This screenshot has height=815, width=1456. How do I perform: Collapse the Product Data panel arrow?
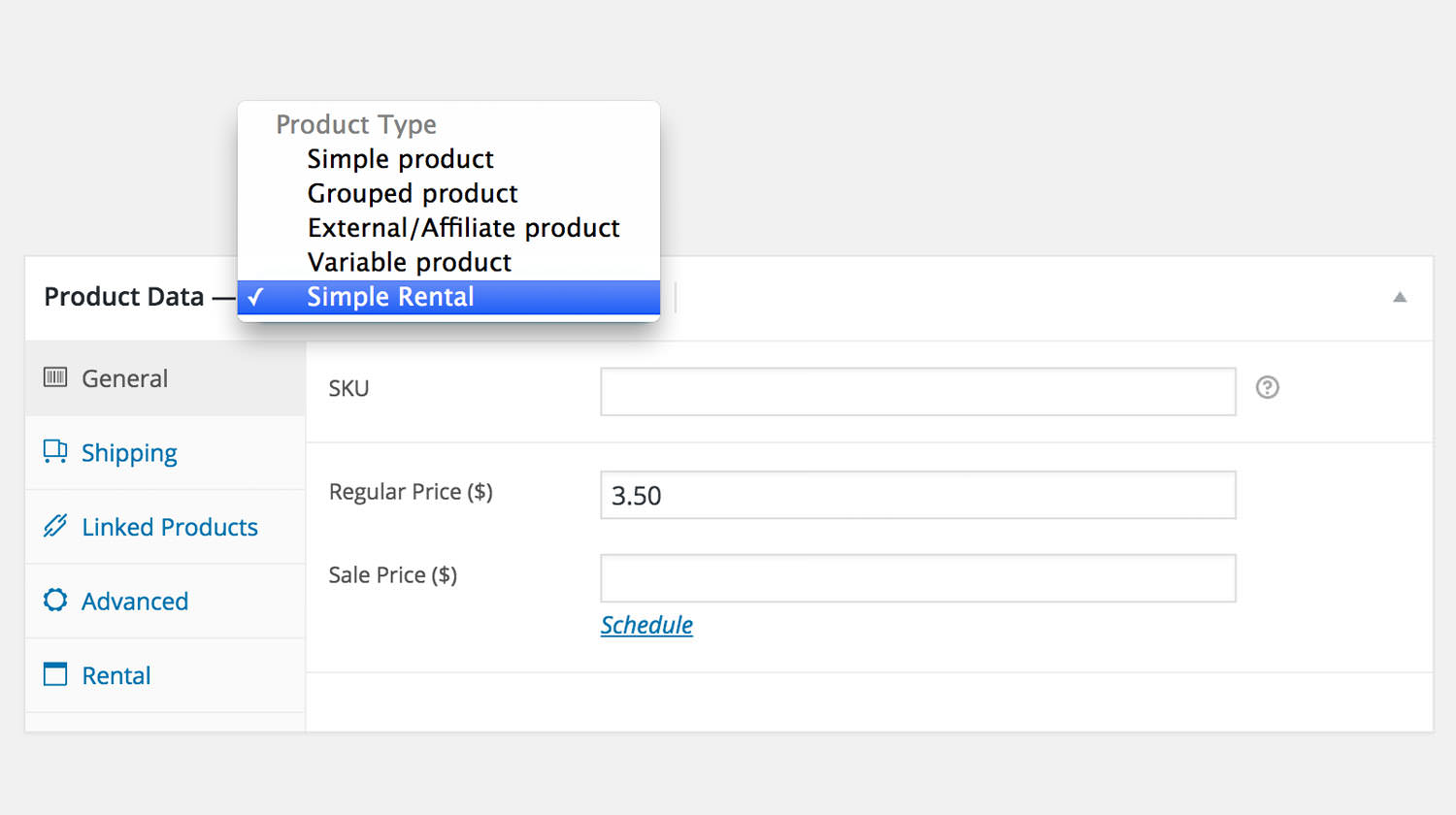pyautogui.click(x=1400, y=297)
